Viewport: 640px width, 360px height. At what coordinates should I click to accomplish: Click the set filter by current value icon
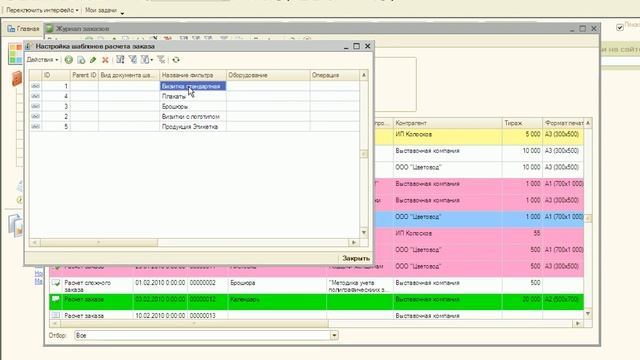coord(120,60)
